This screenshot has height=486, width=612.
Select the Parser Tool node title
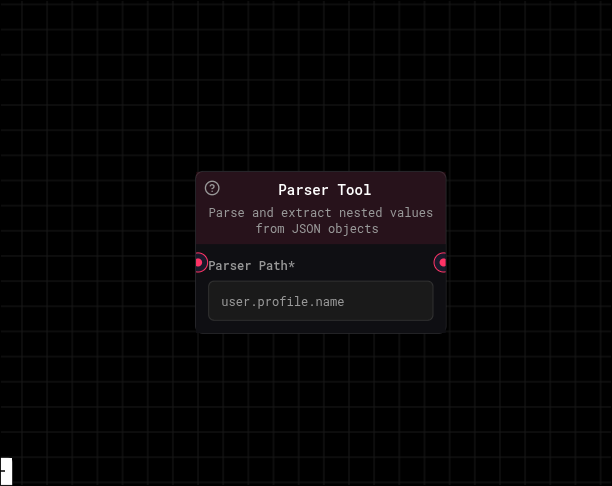(324, 190)
